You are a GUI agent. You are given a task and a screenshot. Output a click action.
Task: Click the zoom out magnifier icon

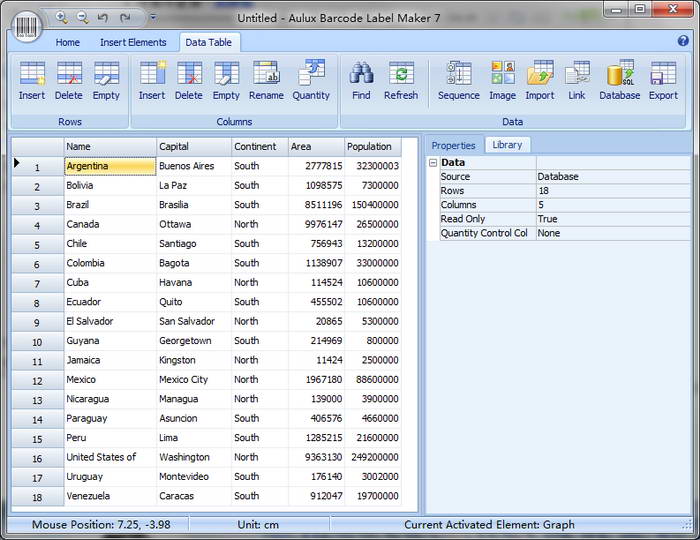click(x=83, y=18)
